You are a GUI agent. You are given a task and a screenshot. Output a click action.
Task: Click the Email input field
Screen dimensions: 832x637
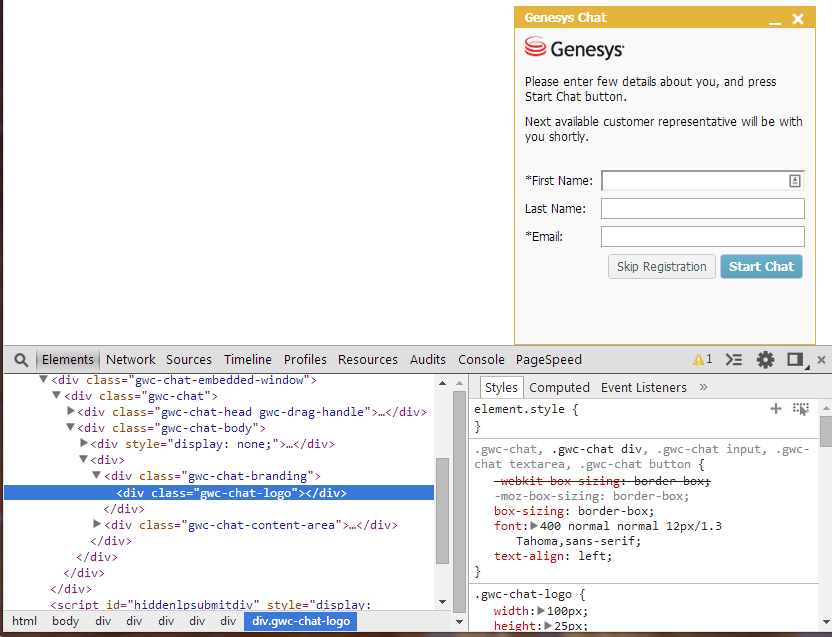(x=702, y=237)
